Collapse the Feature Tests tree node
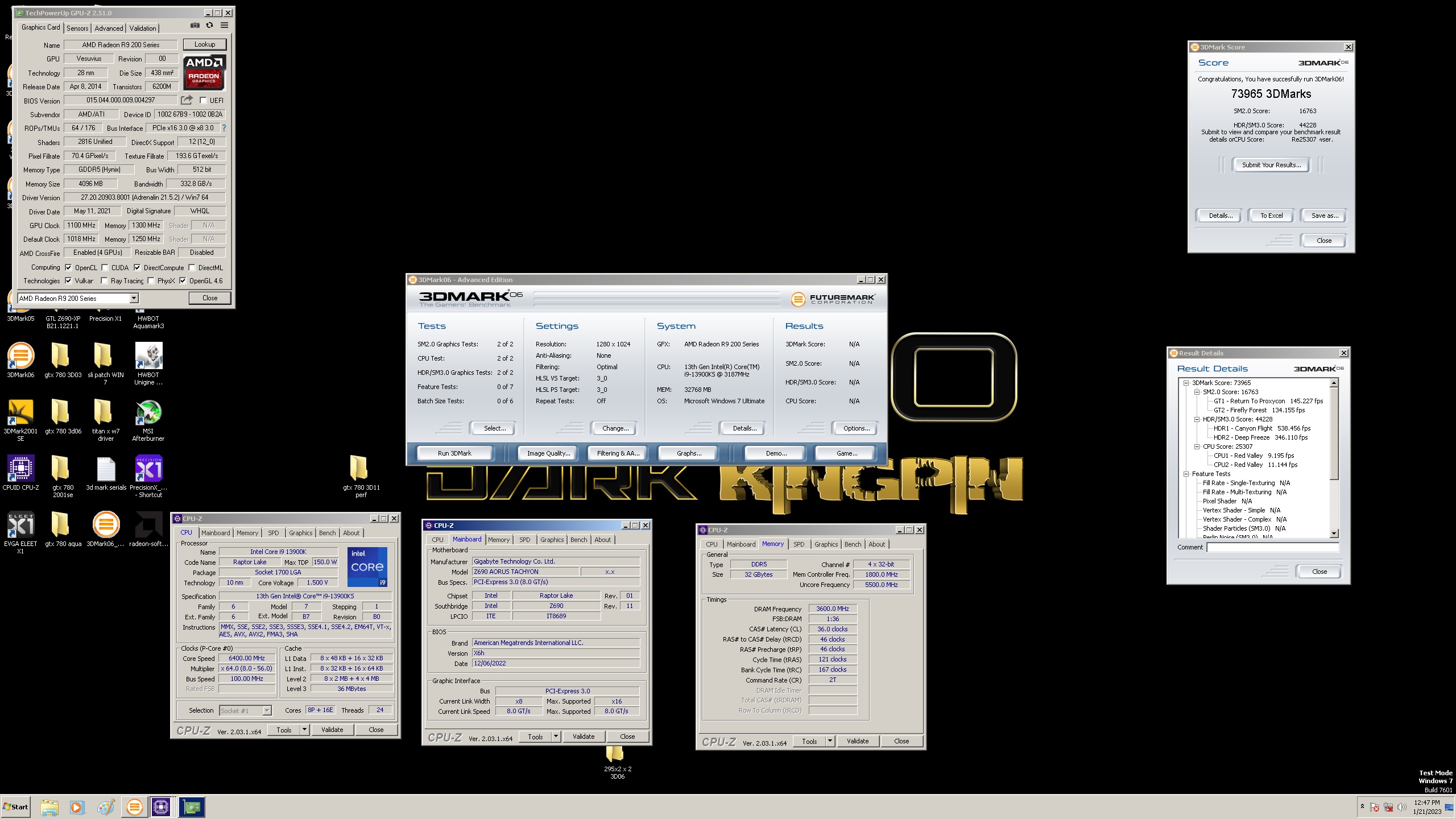The height and width of the screenshot is (819, 1456). 1186,474
